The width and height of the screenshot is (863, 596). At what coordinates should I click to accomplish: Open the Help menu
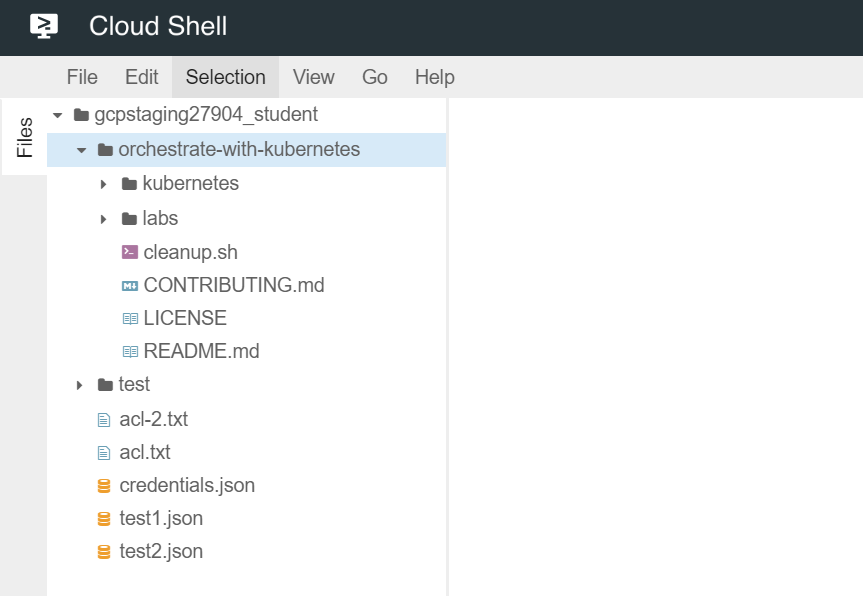434,77
